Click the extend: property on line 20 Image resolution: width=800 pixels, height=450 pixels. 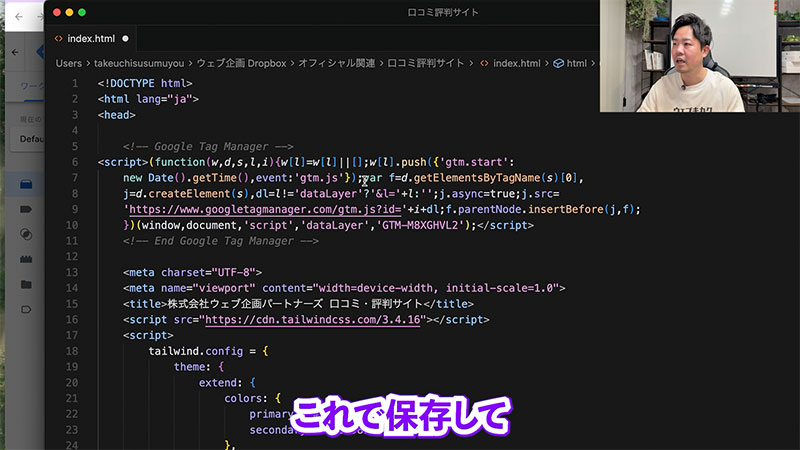[x=220, y=383]
